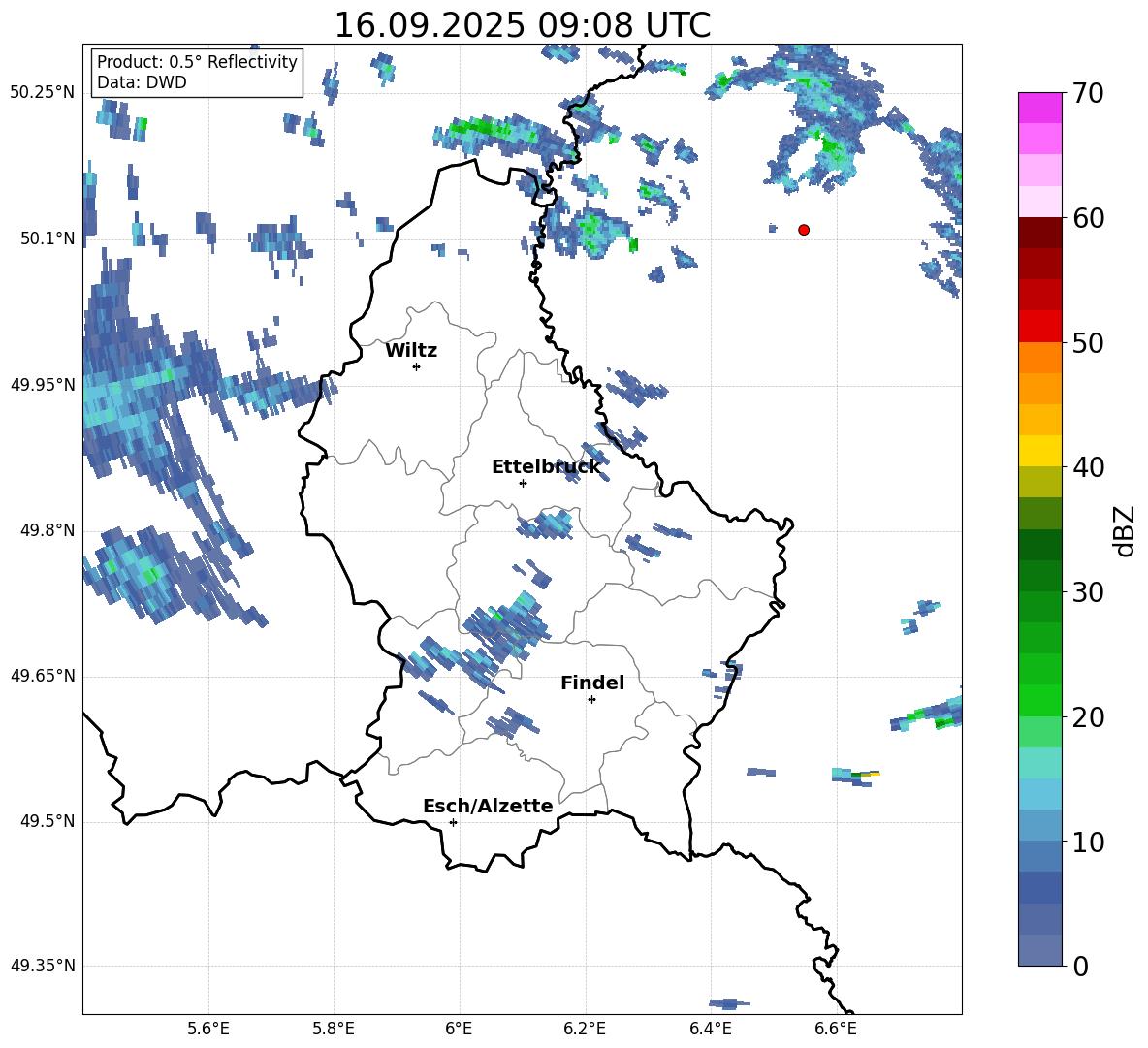Click the colorbar tick label 20
Viewport: 1148px width, 1048px height.
(1088, 716)
